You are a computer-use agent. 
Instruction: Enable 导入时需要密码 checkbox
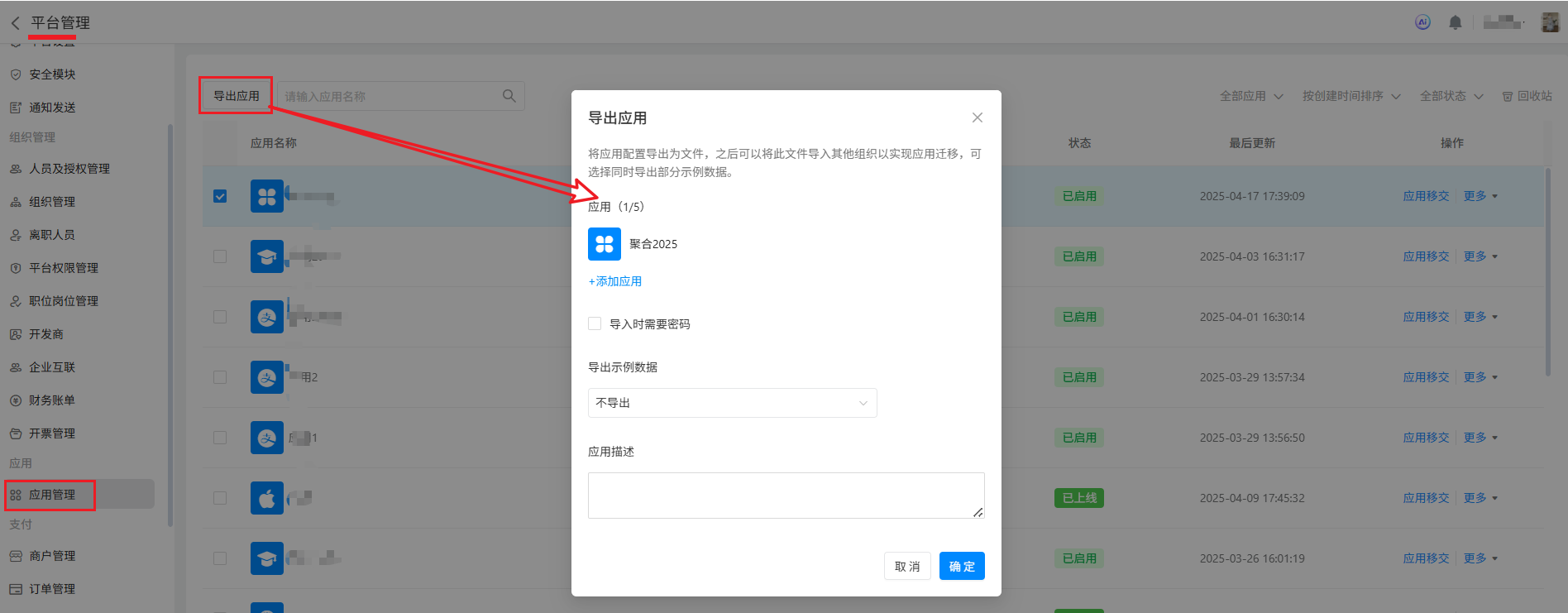[x=595, y=323]
